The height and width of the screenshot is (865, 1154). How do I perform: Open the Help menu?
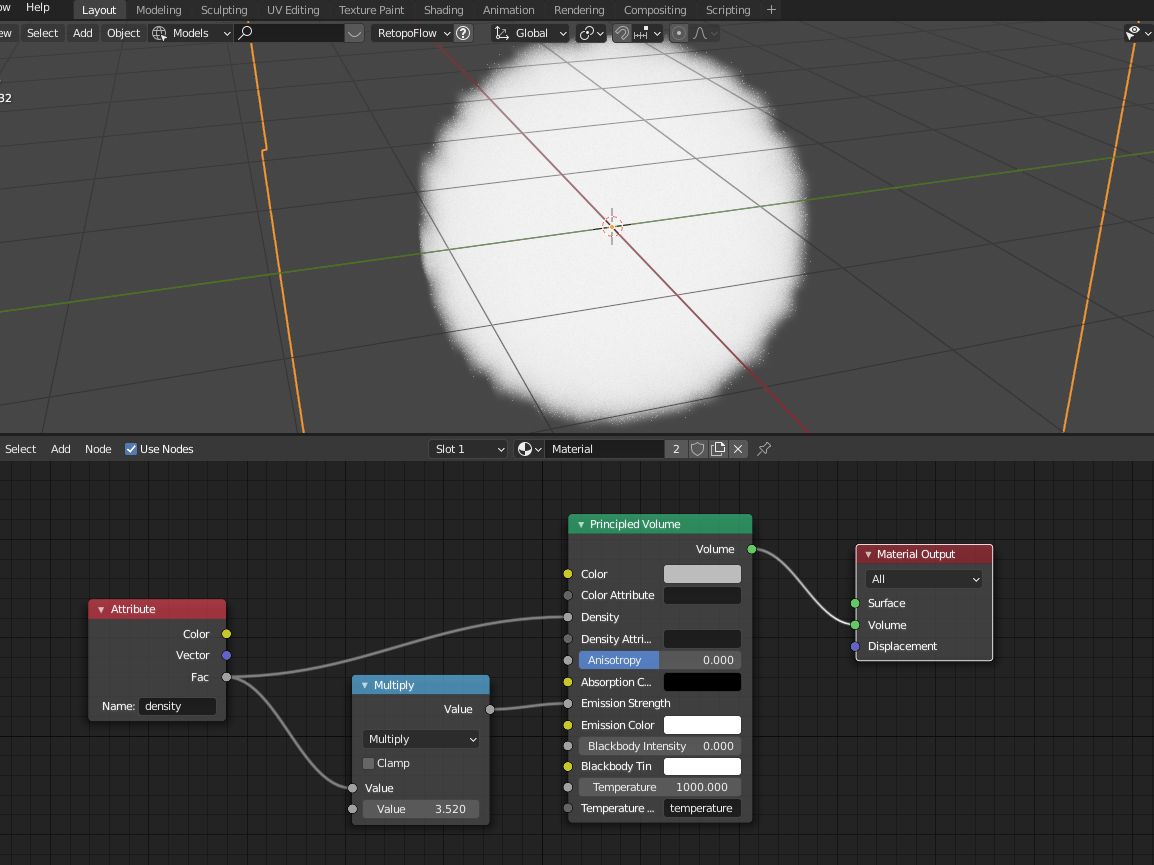click(x=38, y=7)
